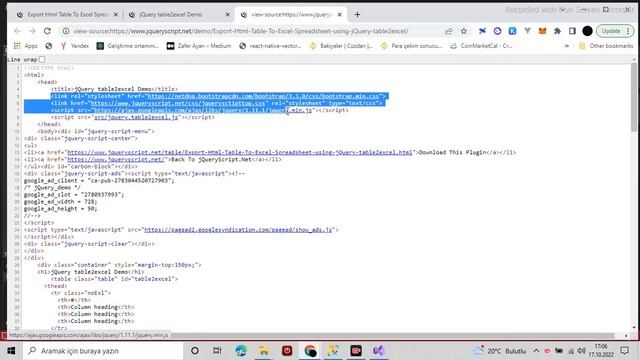Screen dimensions: 640x360
Task: Open the Bakiyeler | Cüzdan bookmark
Action: click(x=341, y=46)
